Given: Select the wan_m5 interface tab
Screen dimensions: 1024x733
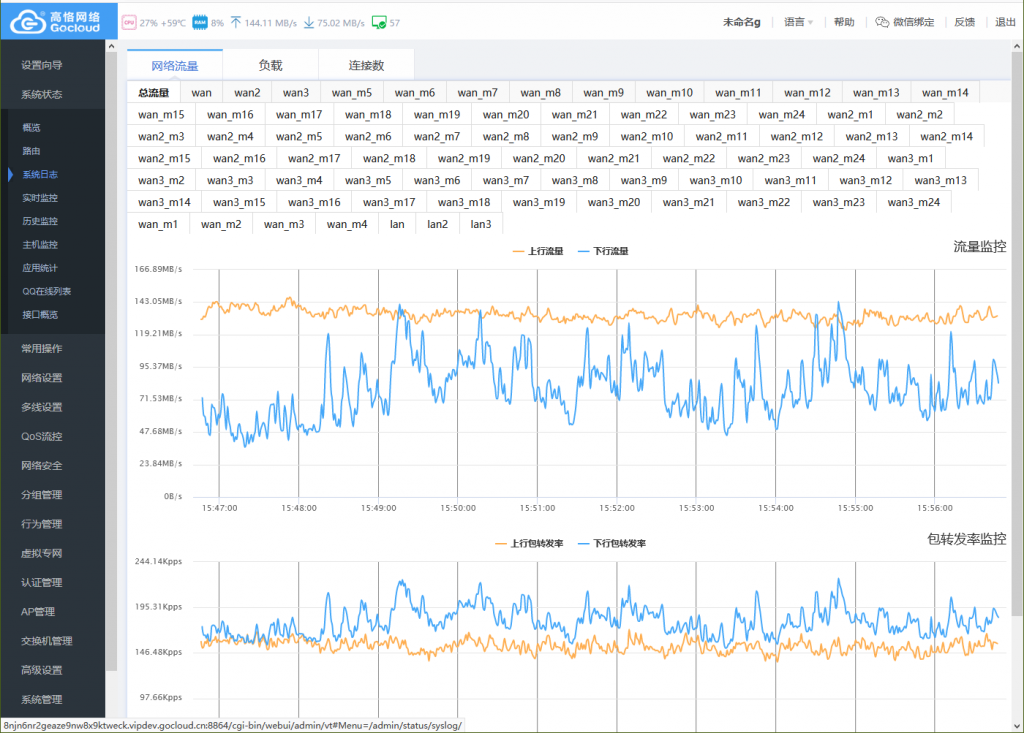Looking at the screenshot, I should [351, 93].
